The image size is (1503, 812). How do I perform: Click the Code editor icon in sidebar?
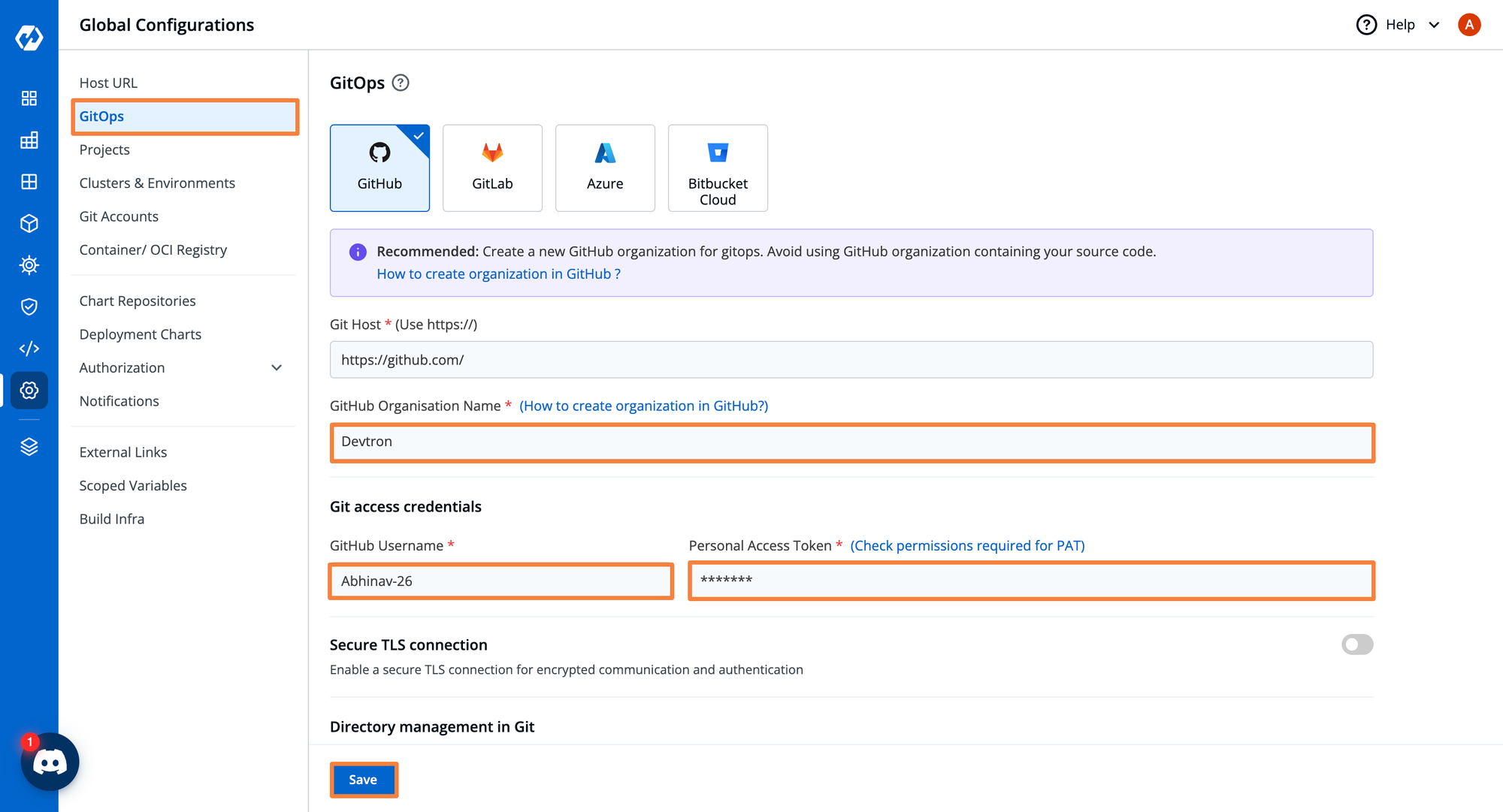click(x=29, y=348)
